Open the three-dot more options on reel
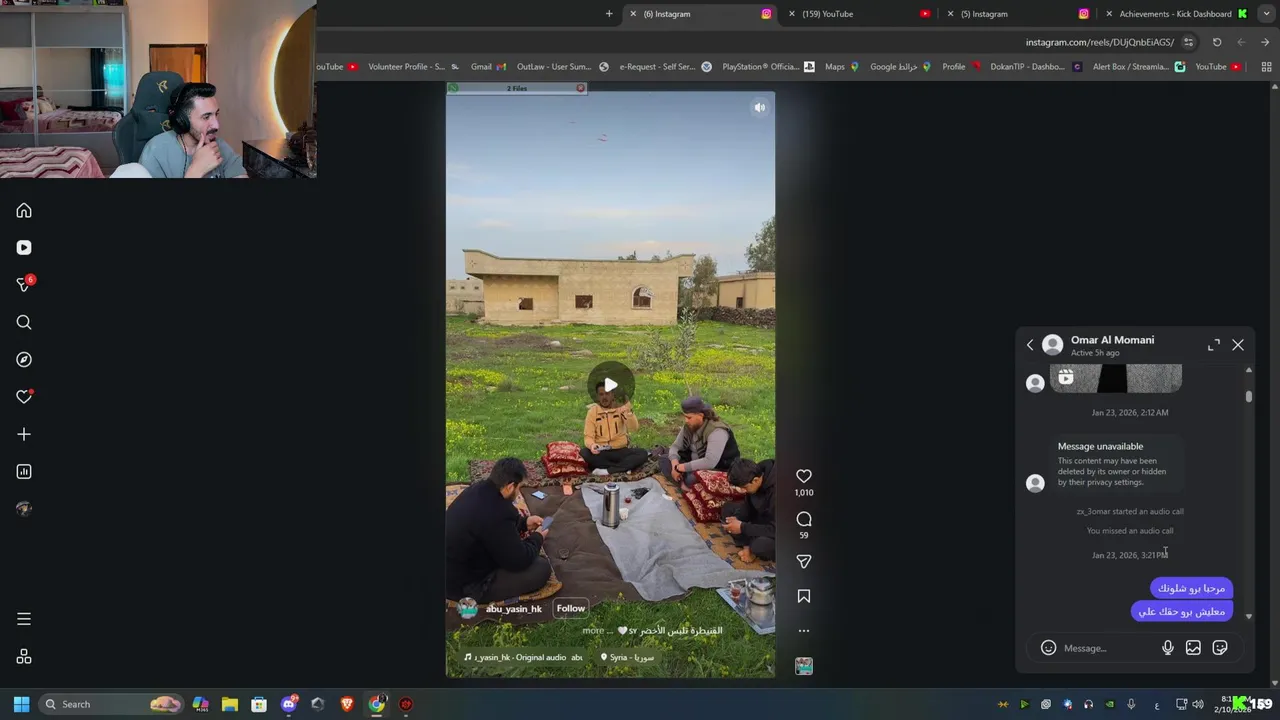This screenshot has height=720, width=1280. 804,631
